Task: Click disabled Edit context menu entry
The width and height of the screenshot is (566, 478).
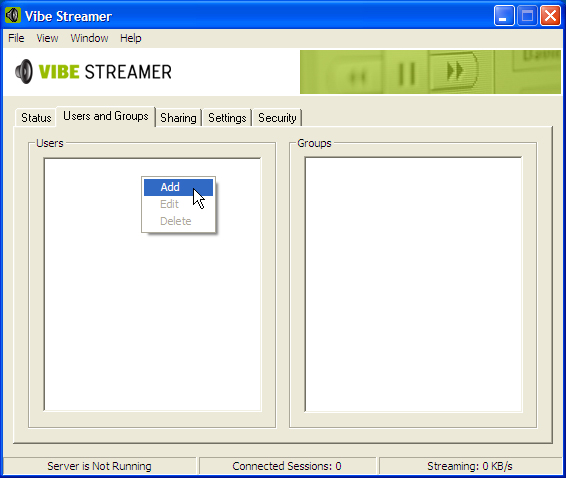Action: pos(178,204)
